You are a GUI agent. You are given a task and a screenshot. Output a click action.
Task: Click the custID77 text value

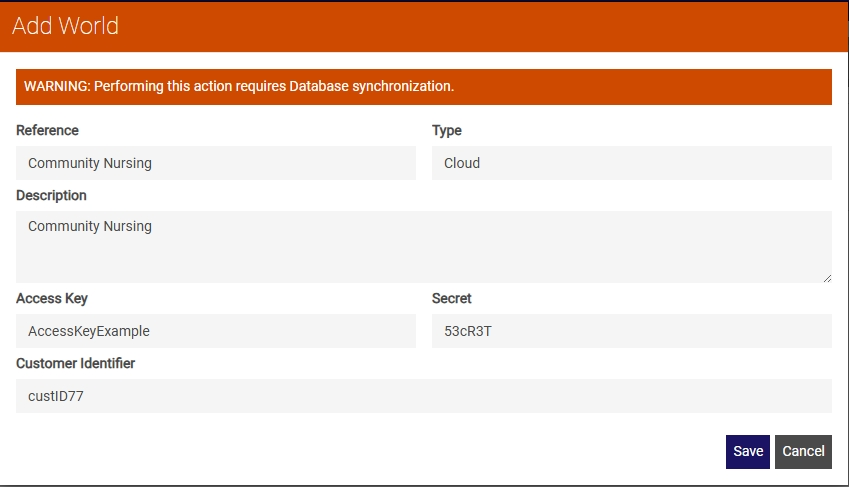56,396
